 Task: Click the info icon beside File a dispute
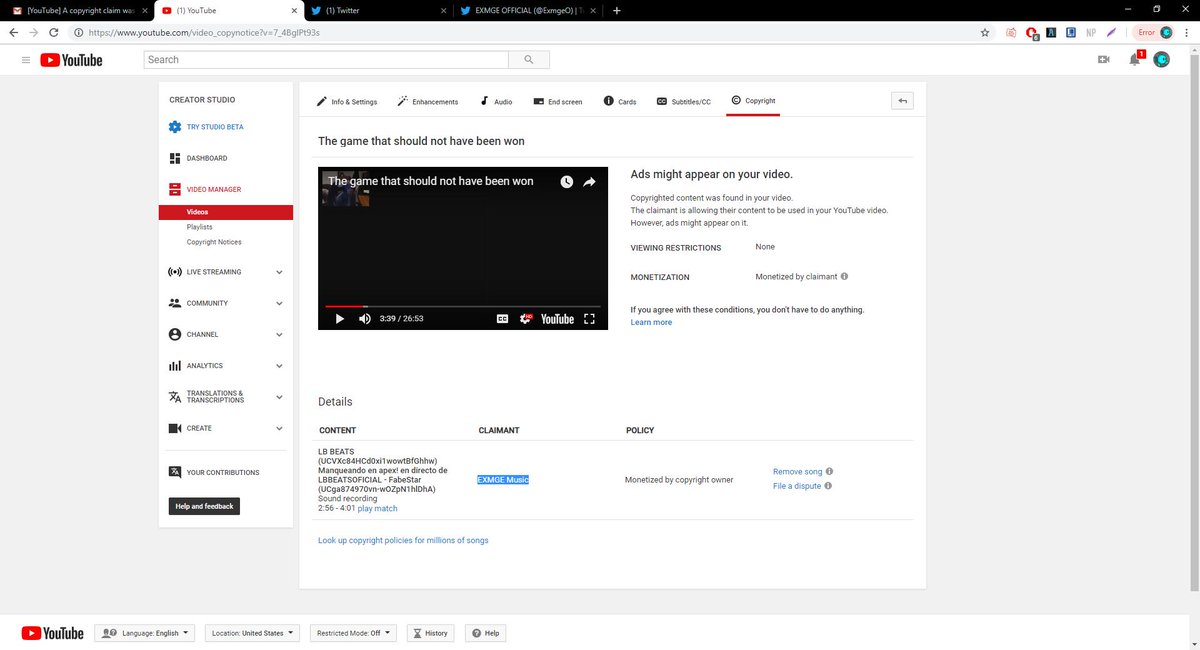coord(828,486)
